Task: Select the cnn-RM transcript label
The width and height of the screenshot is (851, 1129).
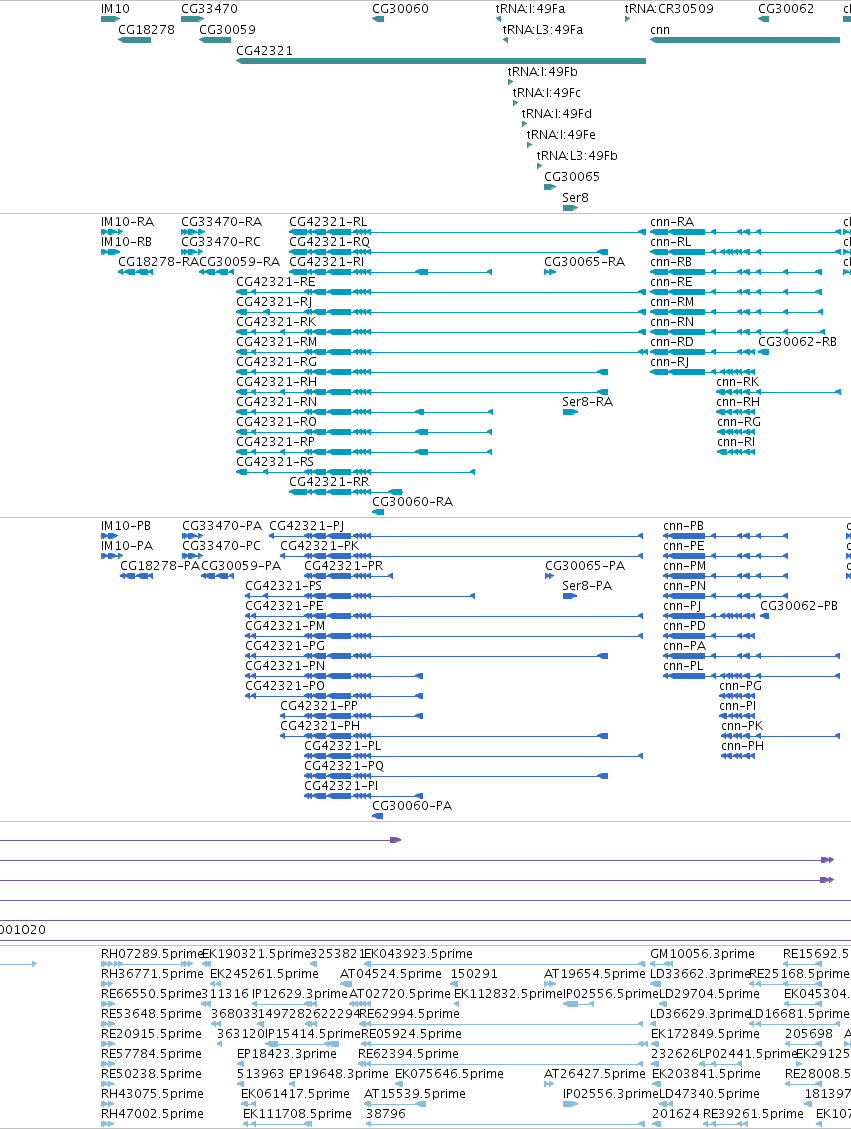Action: tap(672, 302)
